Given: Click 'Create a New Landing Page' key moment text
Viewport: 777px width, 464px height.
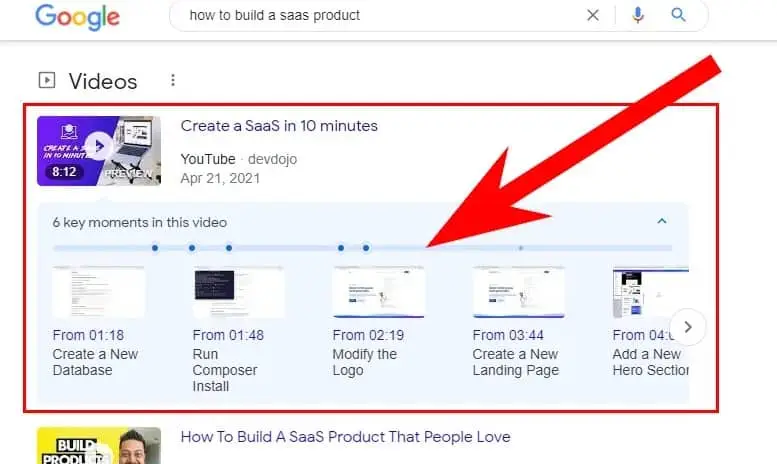Looking at the screenshot, I should (x=515, y=362).
